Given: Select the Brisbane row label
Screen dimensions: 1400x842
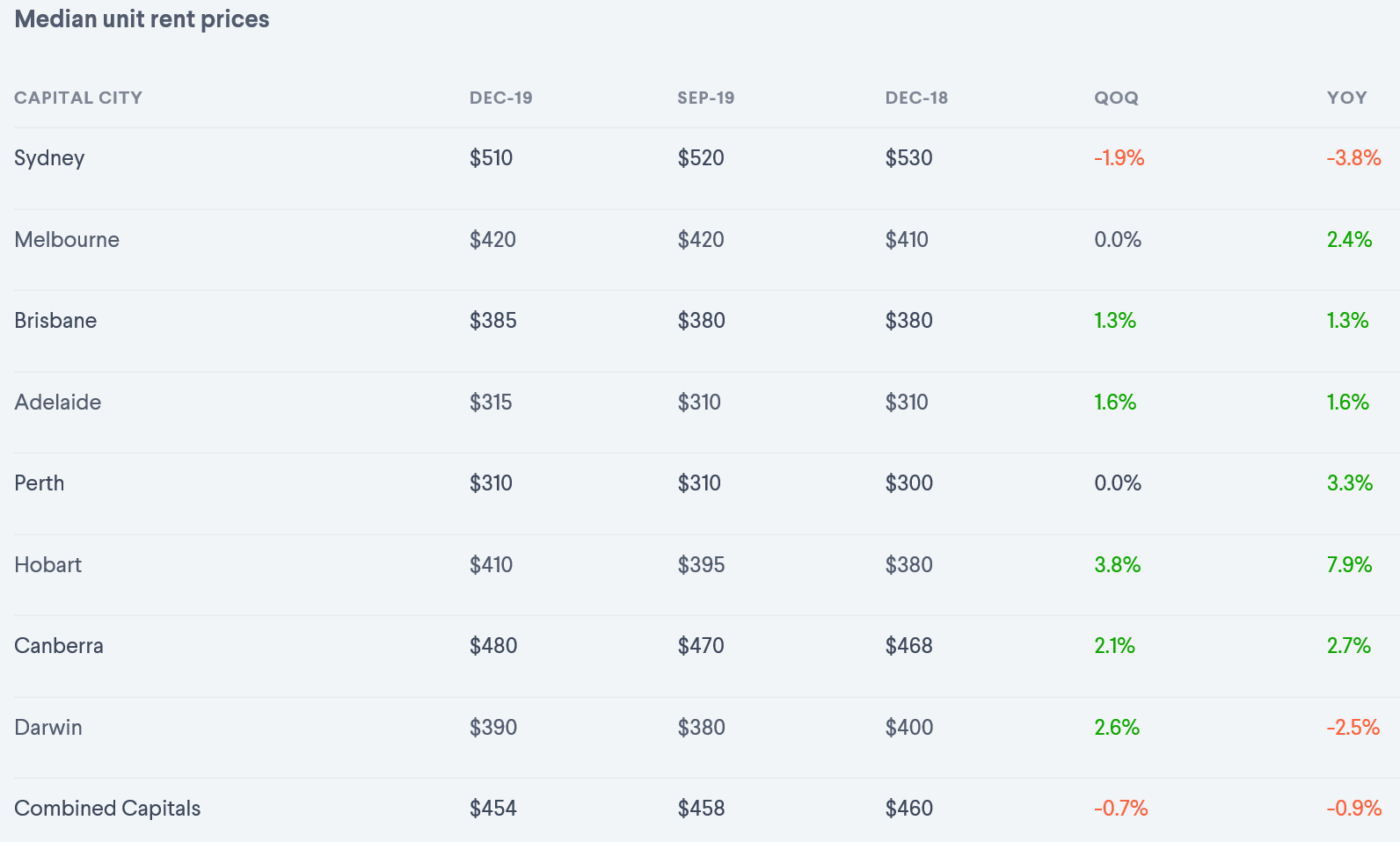Looking at the screenshot, I should (55, 321).
